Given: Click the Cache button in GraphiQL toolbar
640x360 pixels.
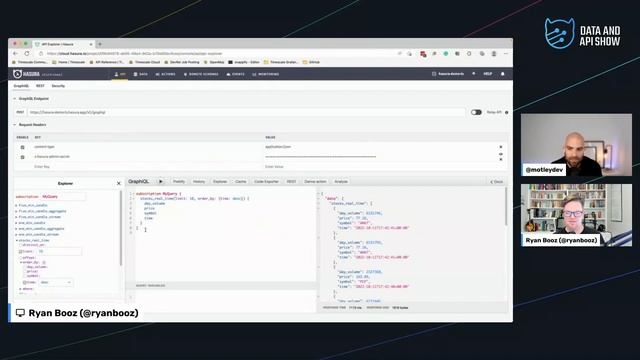Looking at the screenshot, I should click(x=241, y=182).
